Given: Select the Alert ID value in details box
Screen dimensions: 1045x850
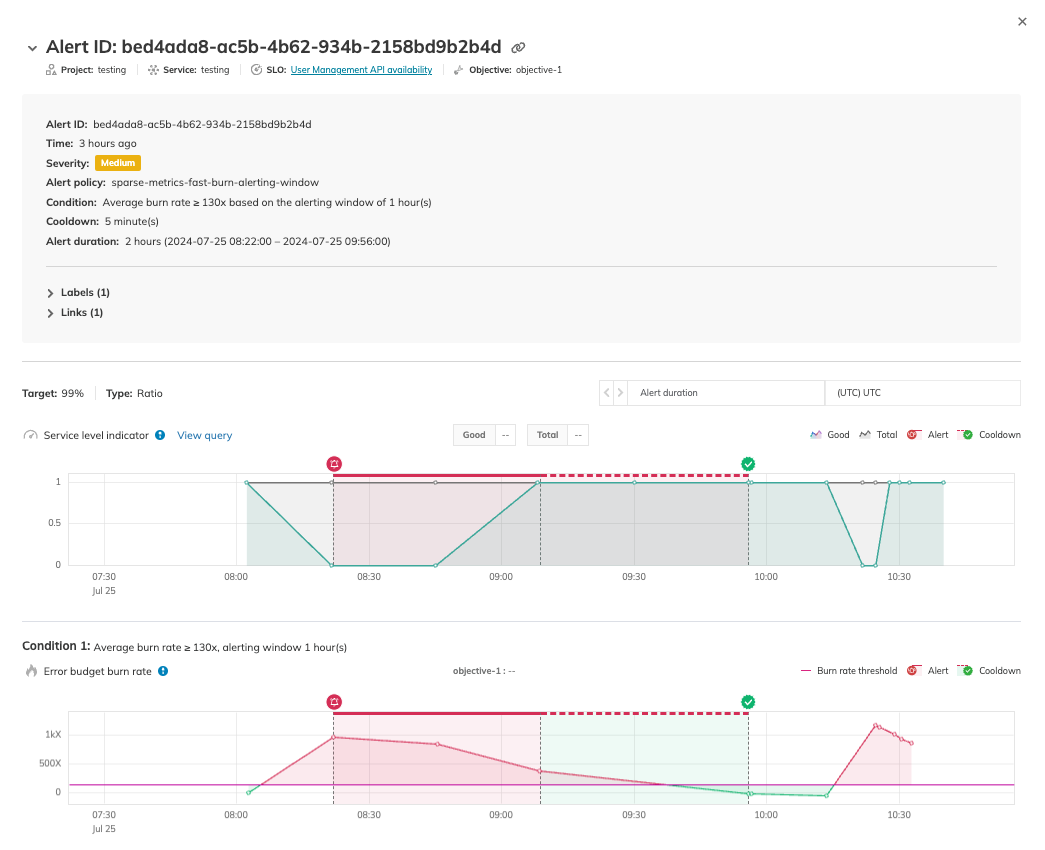Looking at the screenshot, I should 202,125.
